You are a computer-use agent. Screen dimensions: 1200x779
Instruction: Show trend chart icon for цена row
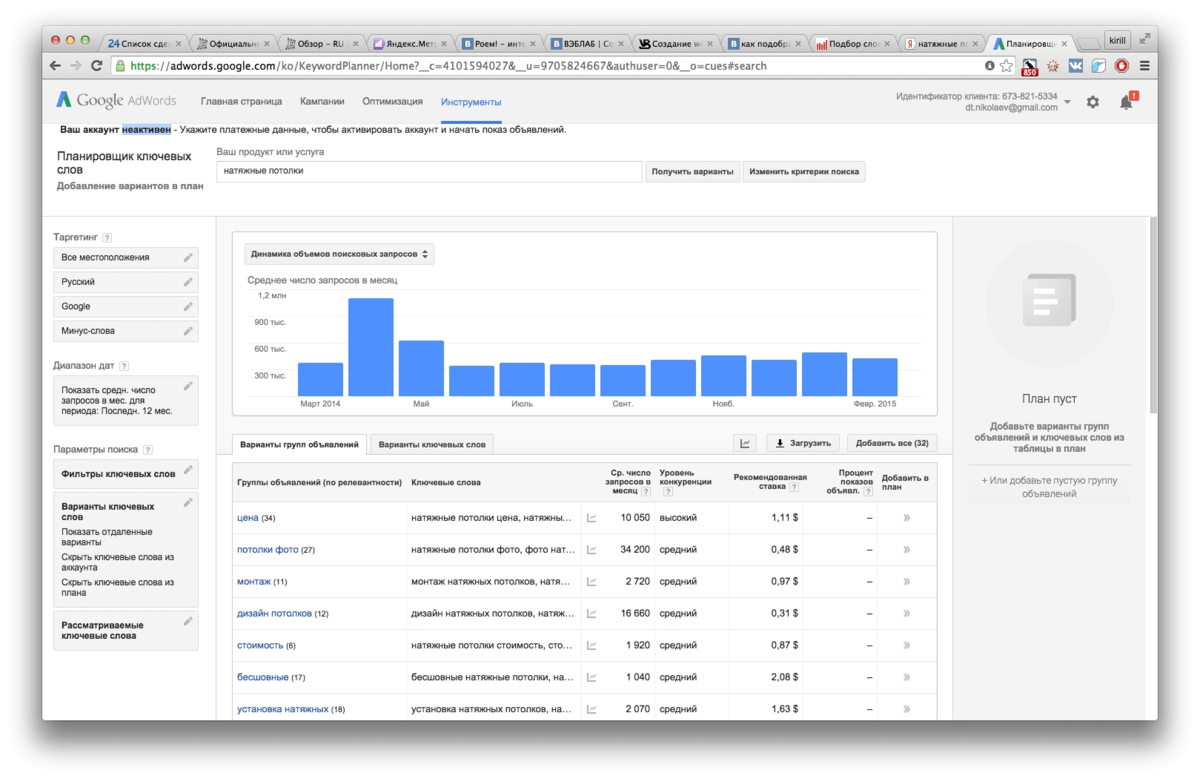click(592, 518)
